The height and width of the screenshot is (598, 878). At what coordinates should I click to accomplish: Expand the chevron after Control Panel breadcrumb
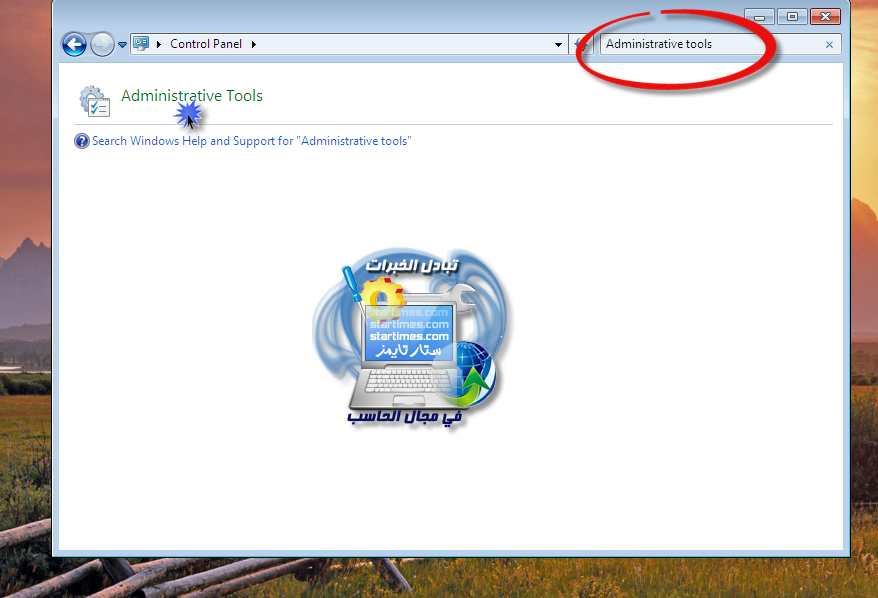(x=254, y=44)
